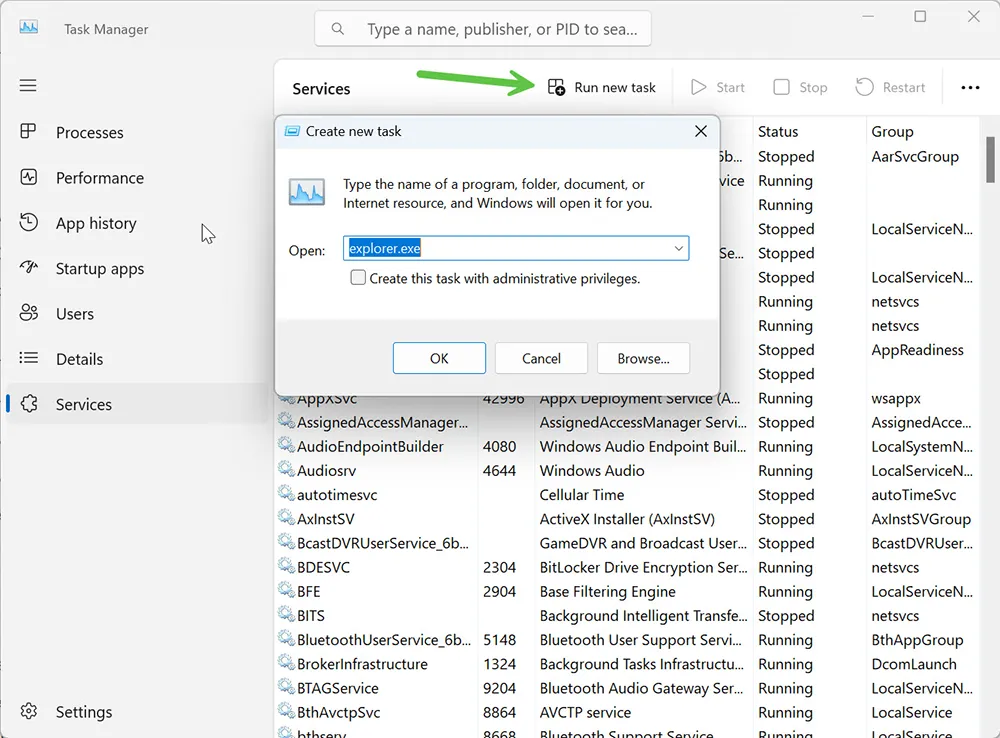The width and height of the screenshot is (1000, 738).
Task: Click the wsappx group cell
Action: click(896, 399)
